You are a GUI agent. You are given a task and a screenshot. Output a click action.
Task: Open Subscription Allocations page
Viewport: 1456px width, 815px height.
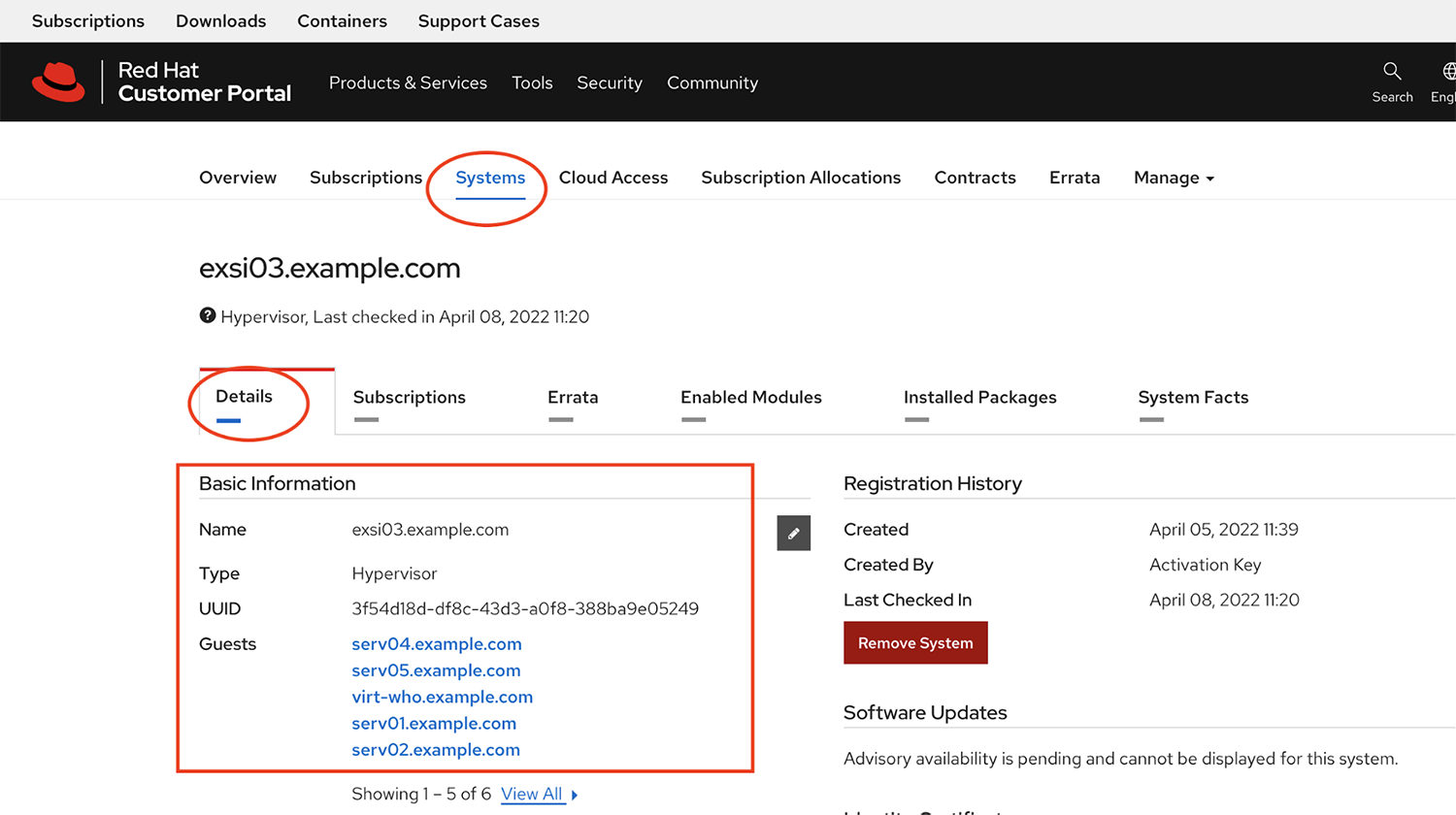point(801,178)
